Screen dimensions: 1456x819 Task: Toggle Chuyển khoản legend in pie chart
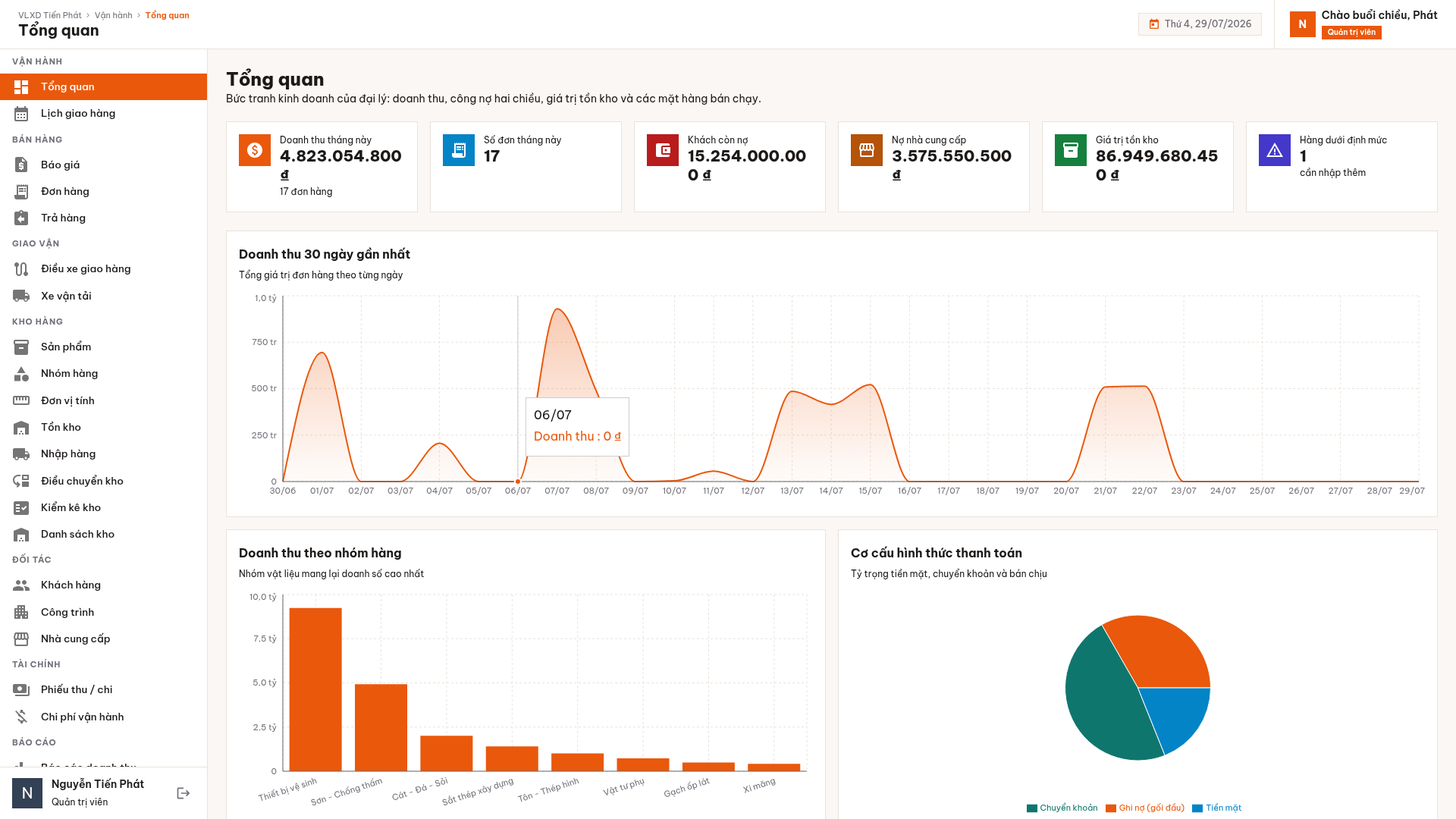pyautogui.click(x=1062, y=808)
